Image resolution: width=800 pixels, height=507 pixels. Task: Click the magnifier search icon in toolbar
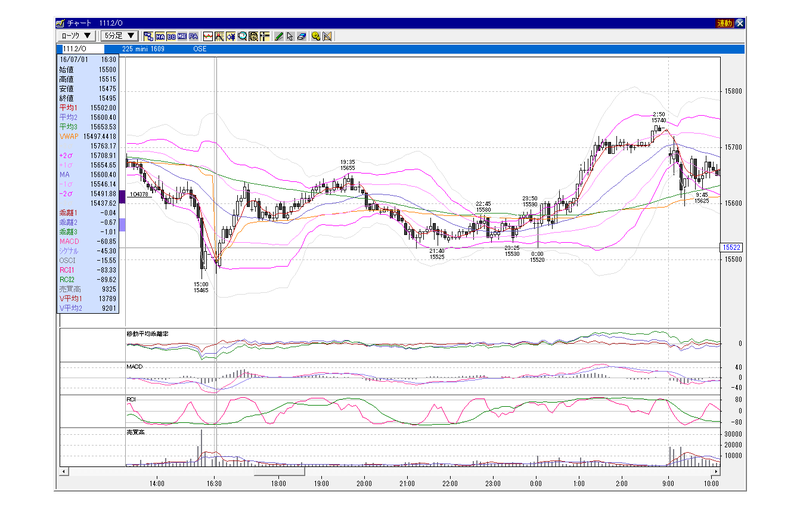(x=242, y=36)
